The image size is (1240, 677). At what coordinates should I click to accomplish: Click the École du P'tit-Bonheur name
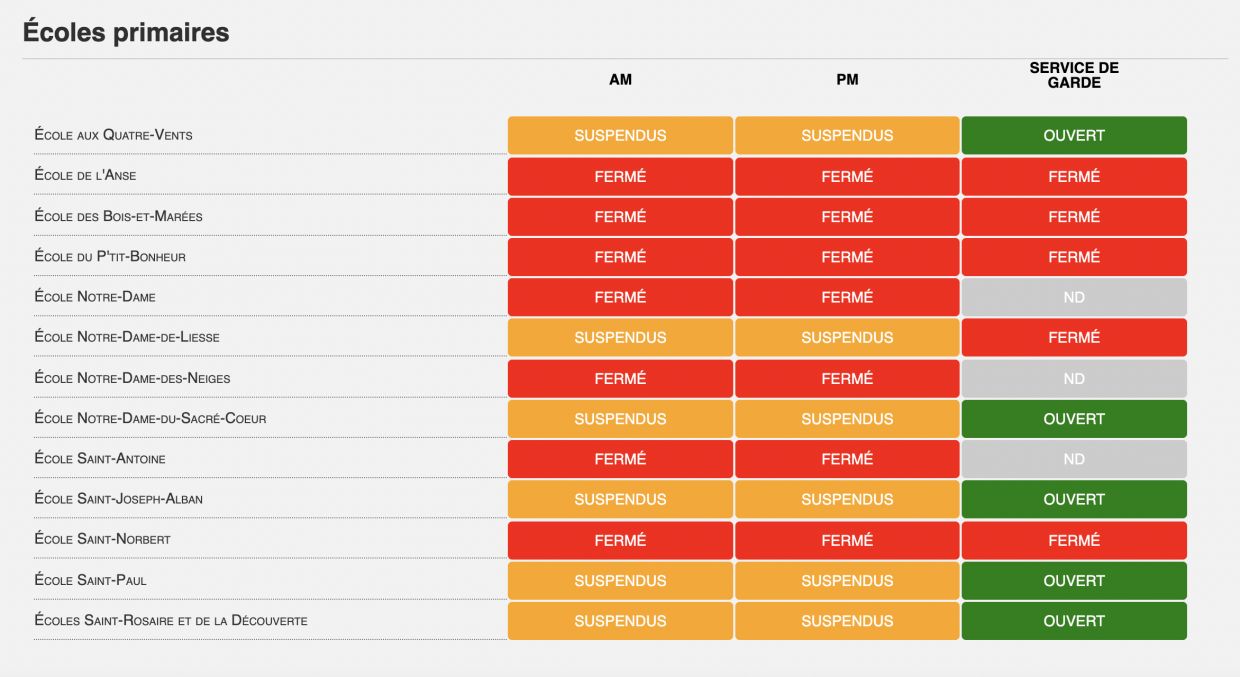coord(110,257)
